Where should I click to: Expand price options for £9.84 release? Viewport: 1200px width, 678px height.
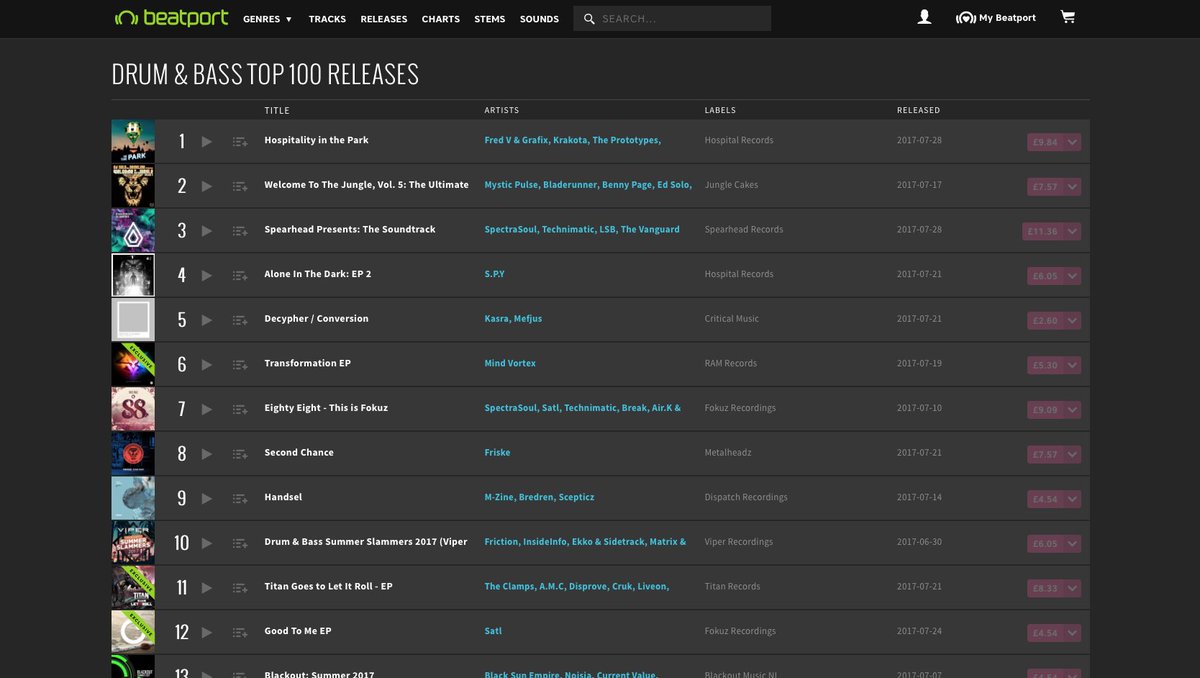[x=1073, y=142]
